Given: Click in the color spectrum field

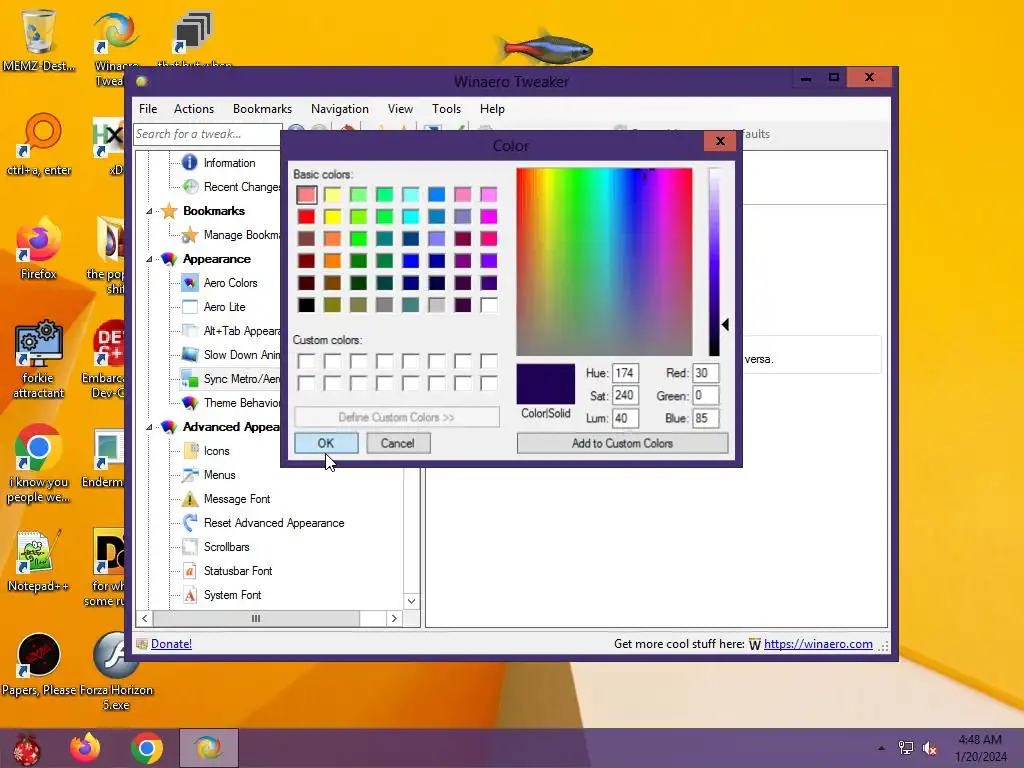Looking at the screenshot, I should pos(604,262).
